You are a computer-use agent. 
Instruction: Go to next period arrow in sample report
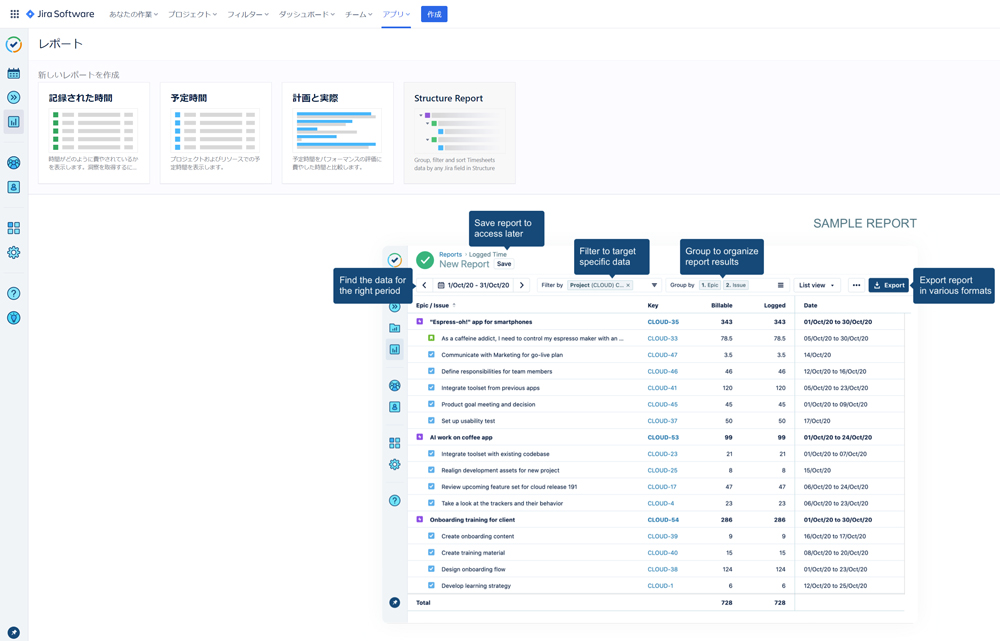[x=522, y=285]
